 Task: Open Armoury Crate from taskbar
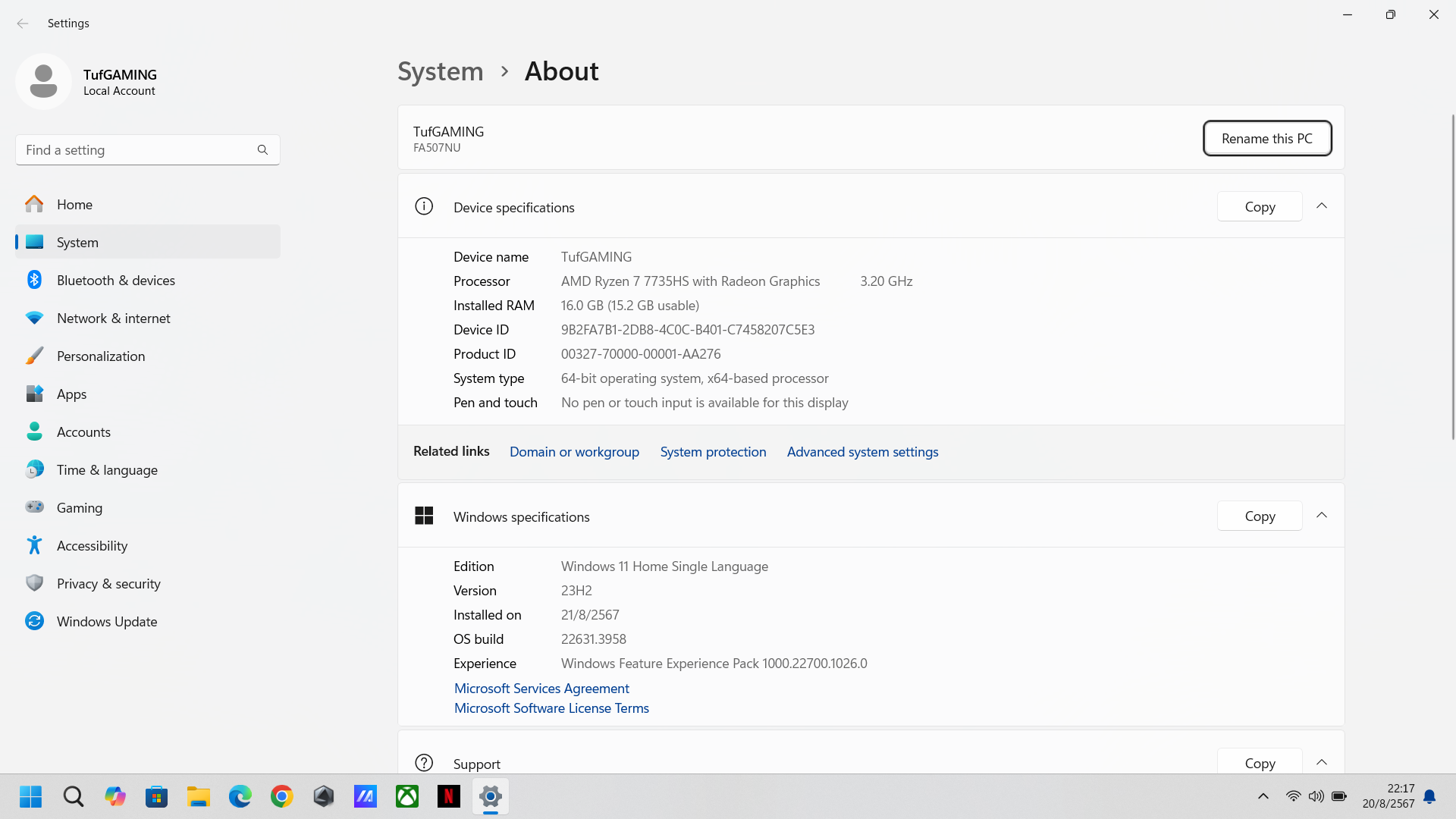(324, 796)
